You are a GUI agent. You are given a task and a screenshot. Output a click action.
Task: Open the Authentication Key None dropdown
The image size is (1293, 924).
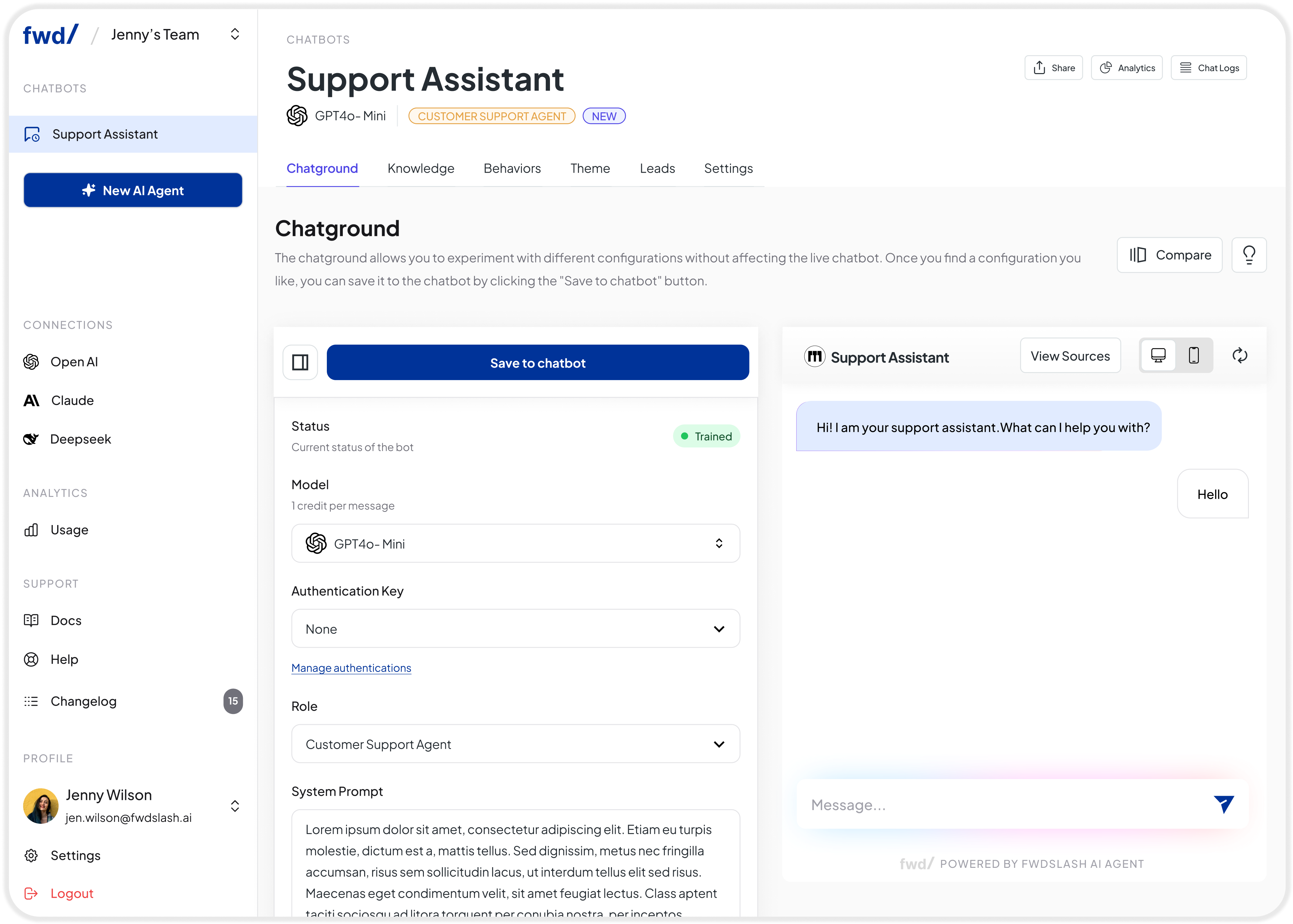coord(515,629)
